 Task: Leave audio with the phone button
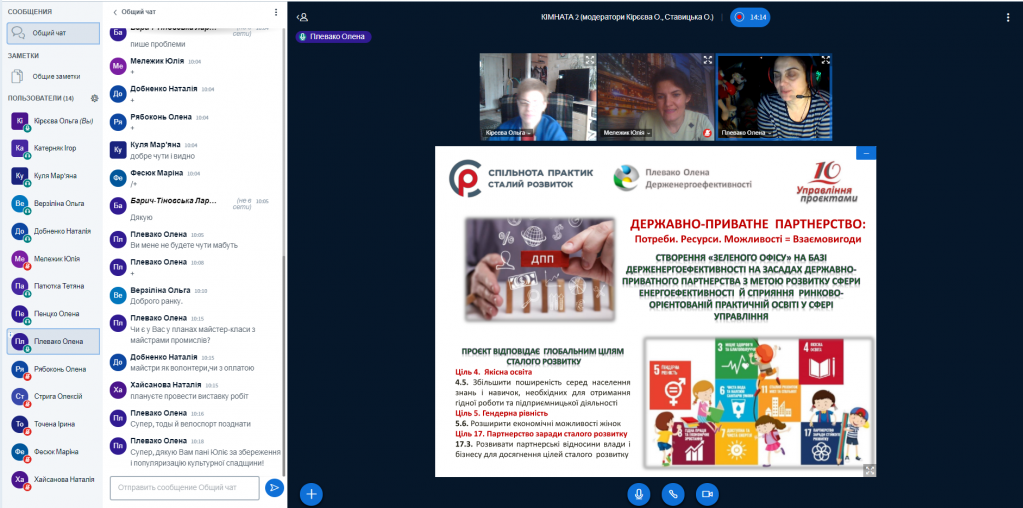click(x=673, y=493)
